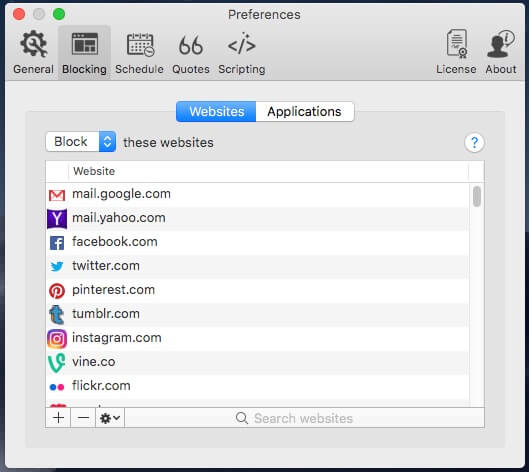This screenshot has height=472, width=529.
Task: Select the tumblr.com row
Action: (257, 314)
